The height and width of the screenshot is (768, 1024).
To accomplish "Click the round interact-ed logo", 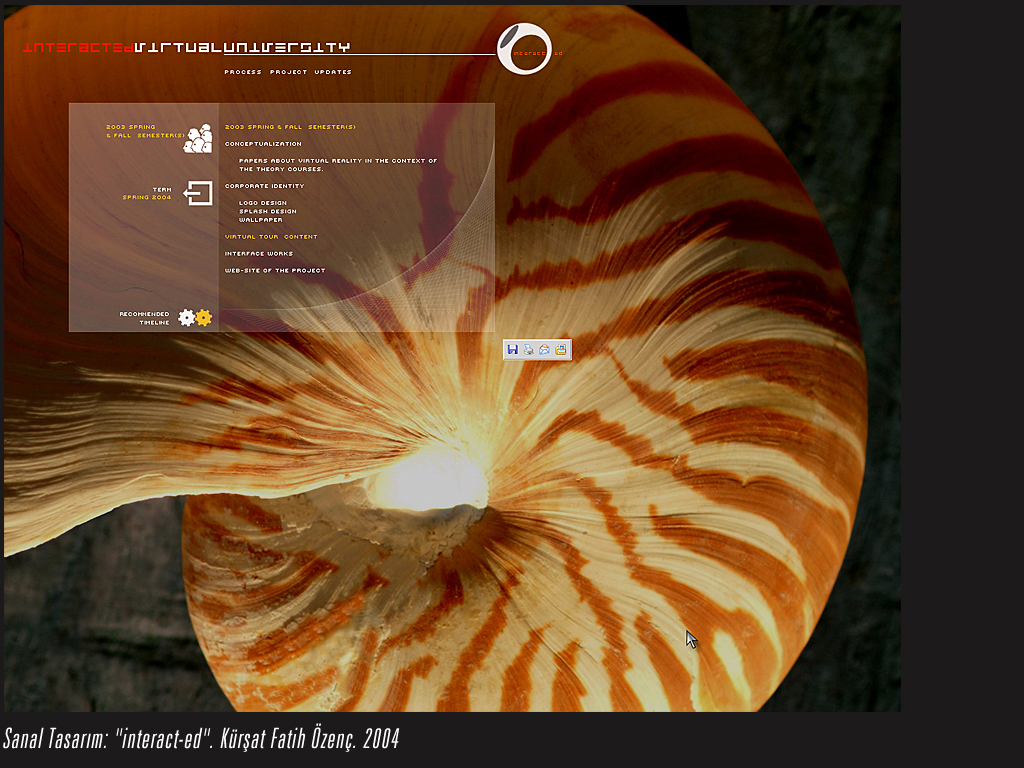I will click(524, 49).
